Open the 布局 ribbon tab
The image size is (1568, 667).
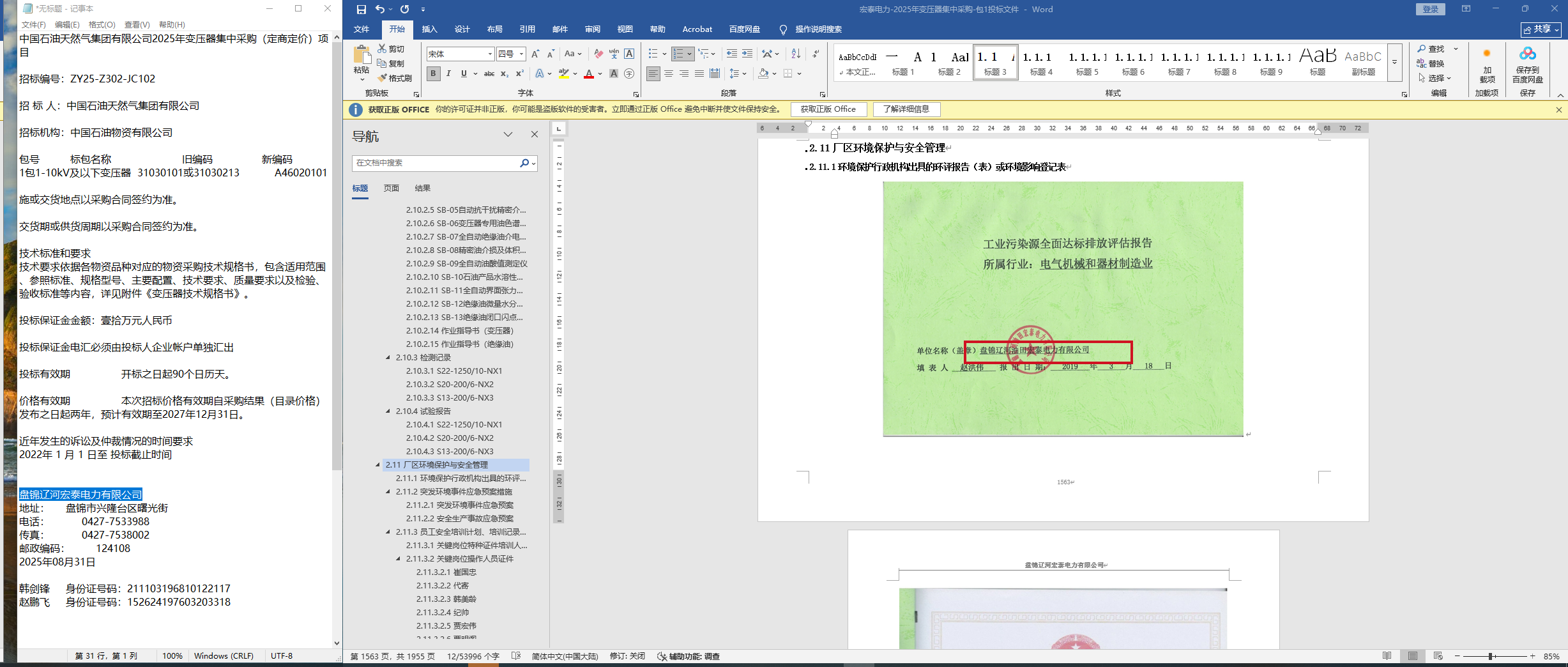494,29
